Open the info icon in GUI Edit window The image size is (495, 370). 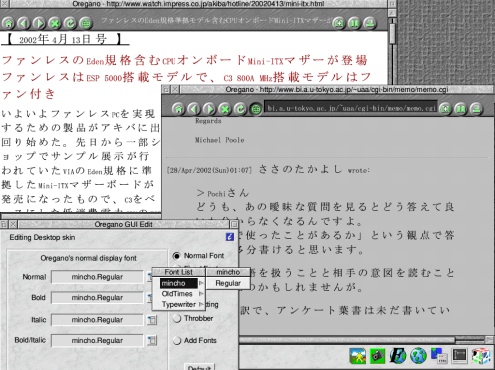[x=230, y=237]
